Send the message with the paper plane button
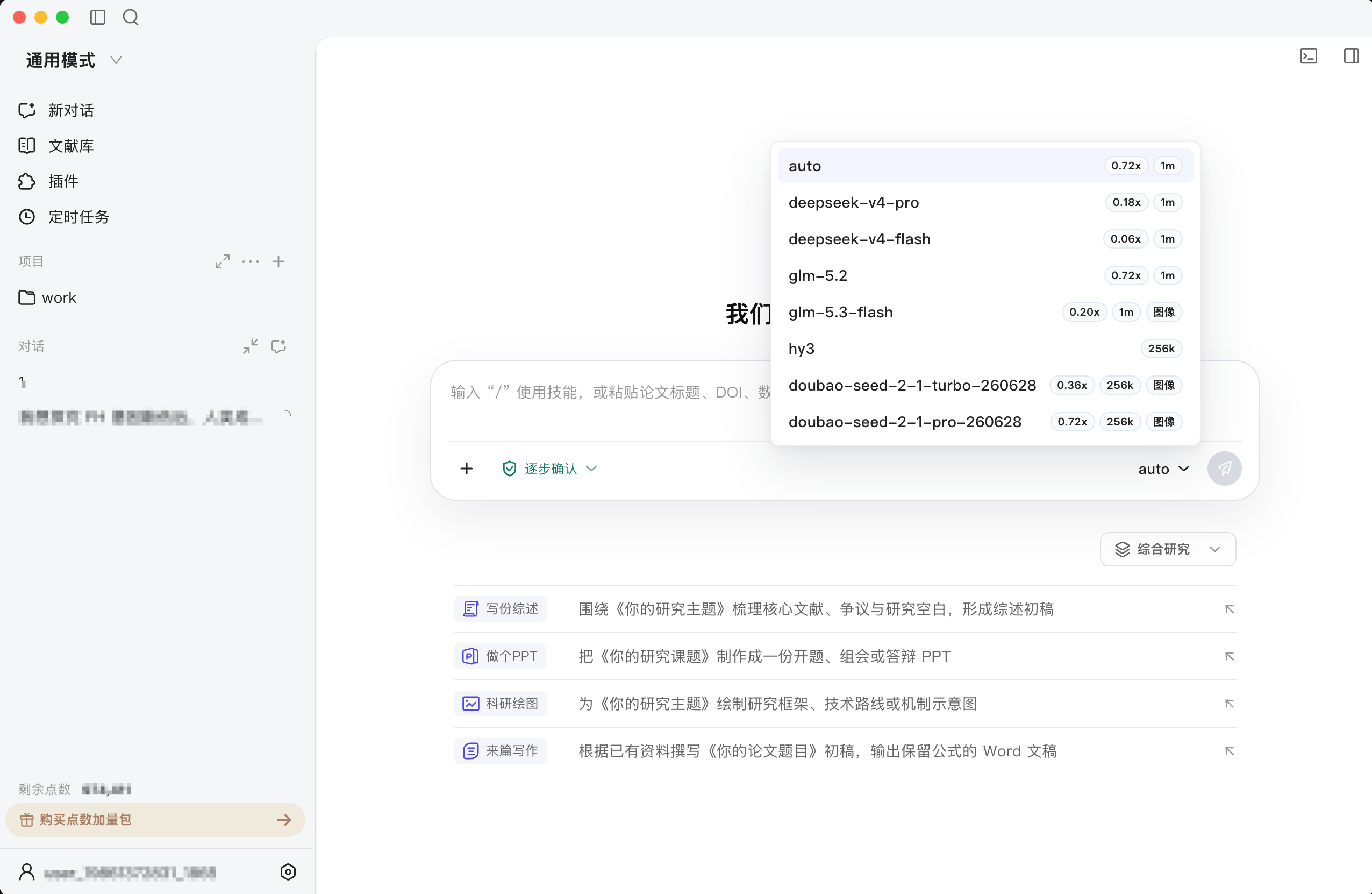Image resolution: width=1372 pixels, height=894 pixels. (1224, 469)
